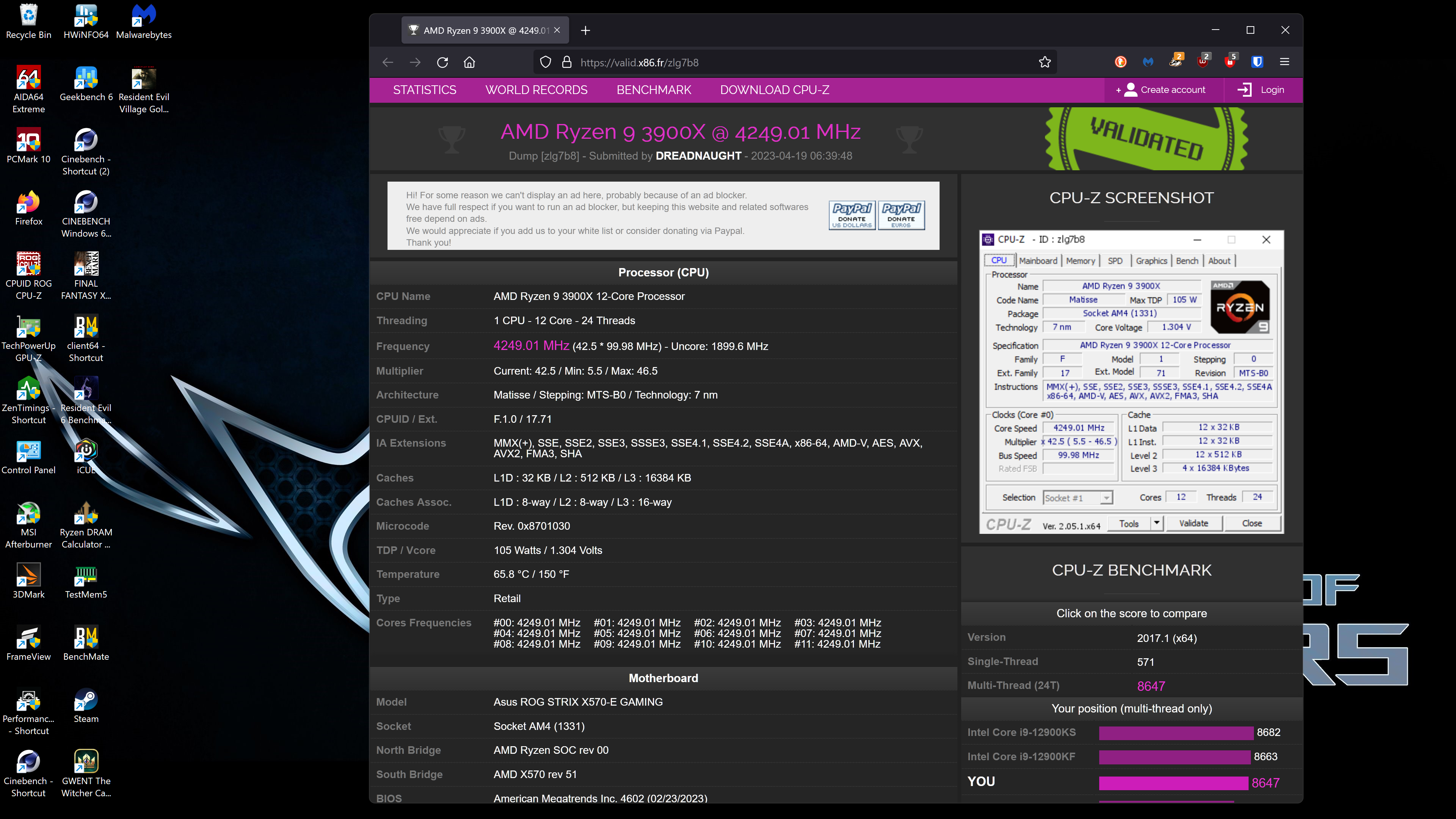This screenshot has width=1456, height=819.
Task: Donate via PayPal Euros
Action: point(902,215)
